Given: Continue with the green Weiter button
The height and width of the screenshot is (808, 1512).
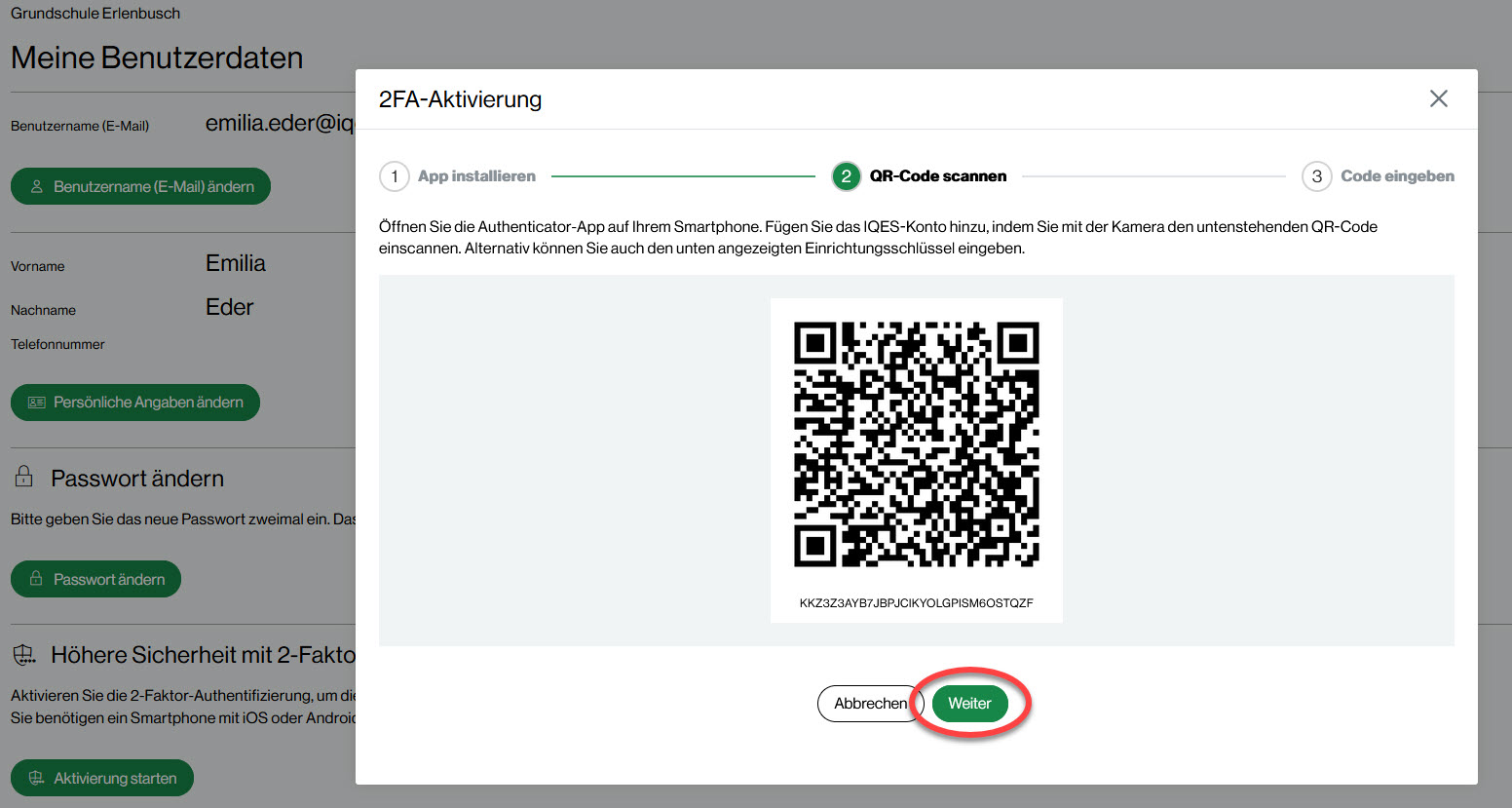Looking at the screenshot, I should point(969,704).
